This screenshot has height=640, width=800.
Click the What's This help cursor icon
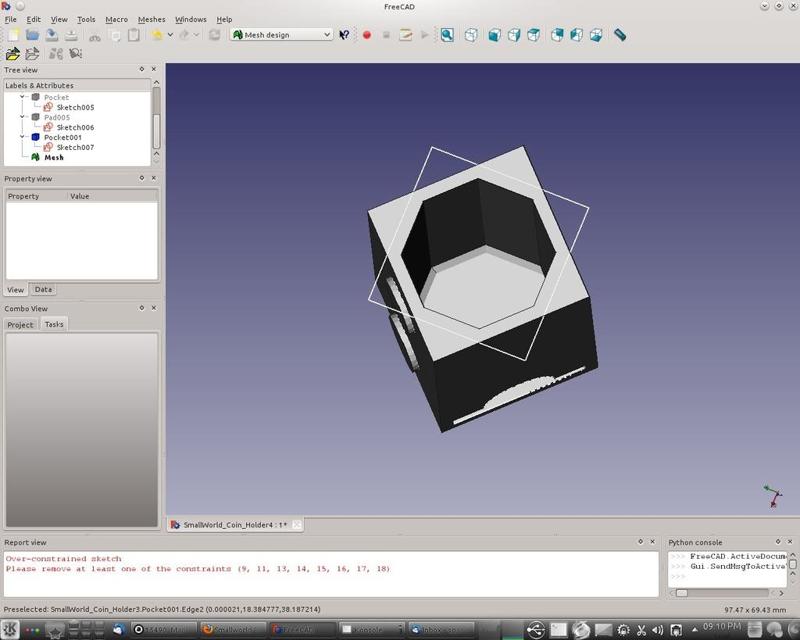344,35
